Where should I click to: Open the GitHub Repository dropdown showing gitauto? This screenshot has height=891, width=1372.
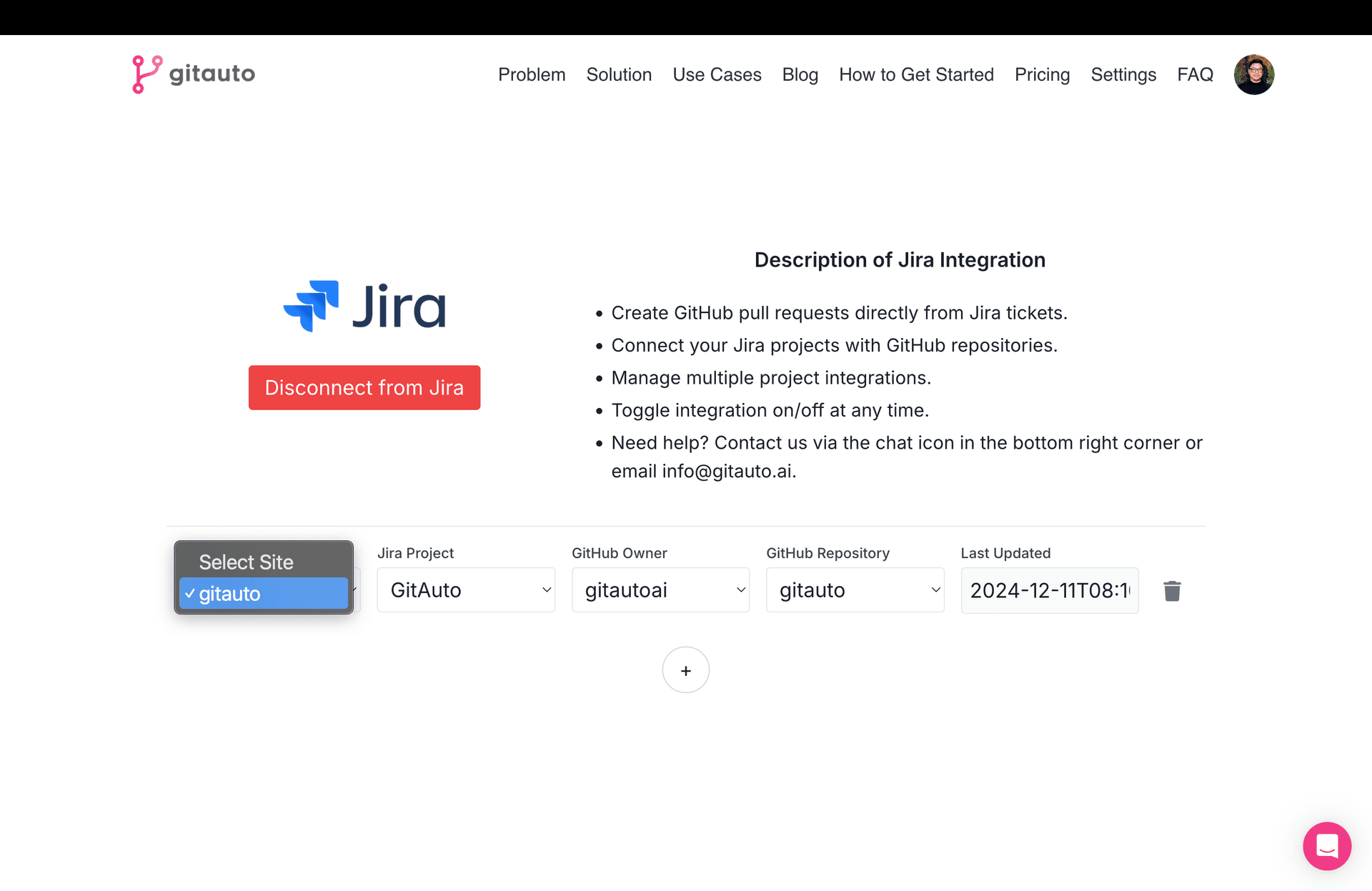(855, 589)
